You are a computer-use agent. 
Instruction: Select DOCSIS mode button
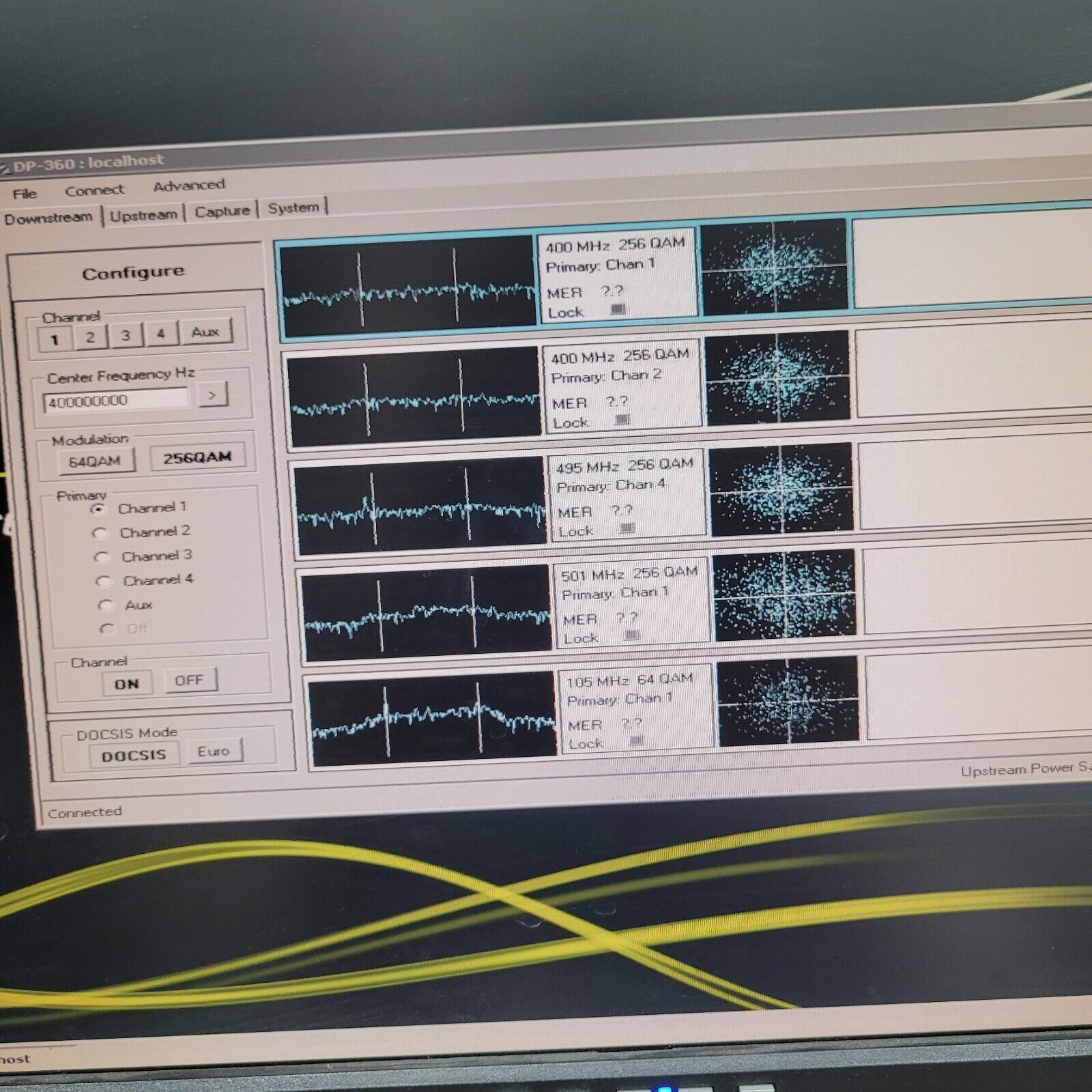(x=134, y=756)
